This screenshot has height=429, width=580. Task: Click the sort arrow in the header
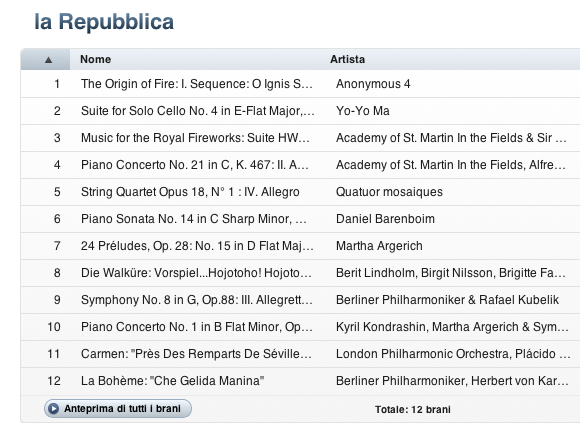[x=48, y=60]
